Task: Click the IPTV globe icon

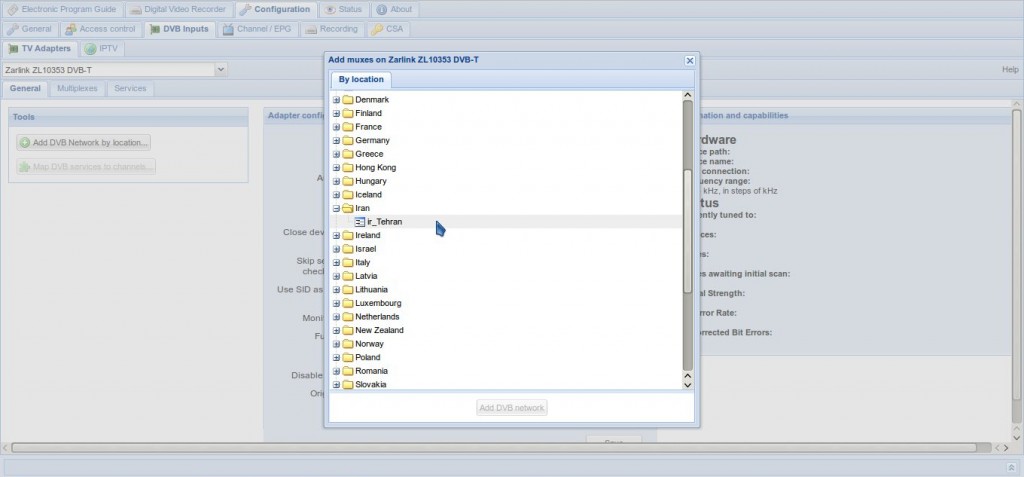Action: pos(91,49)
